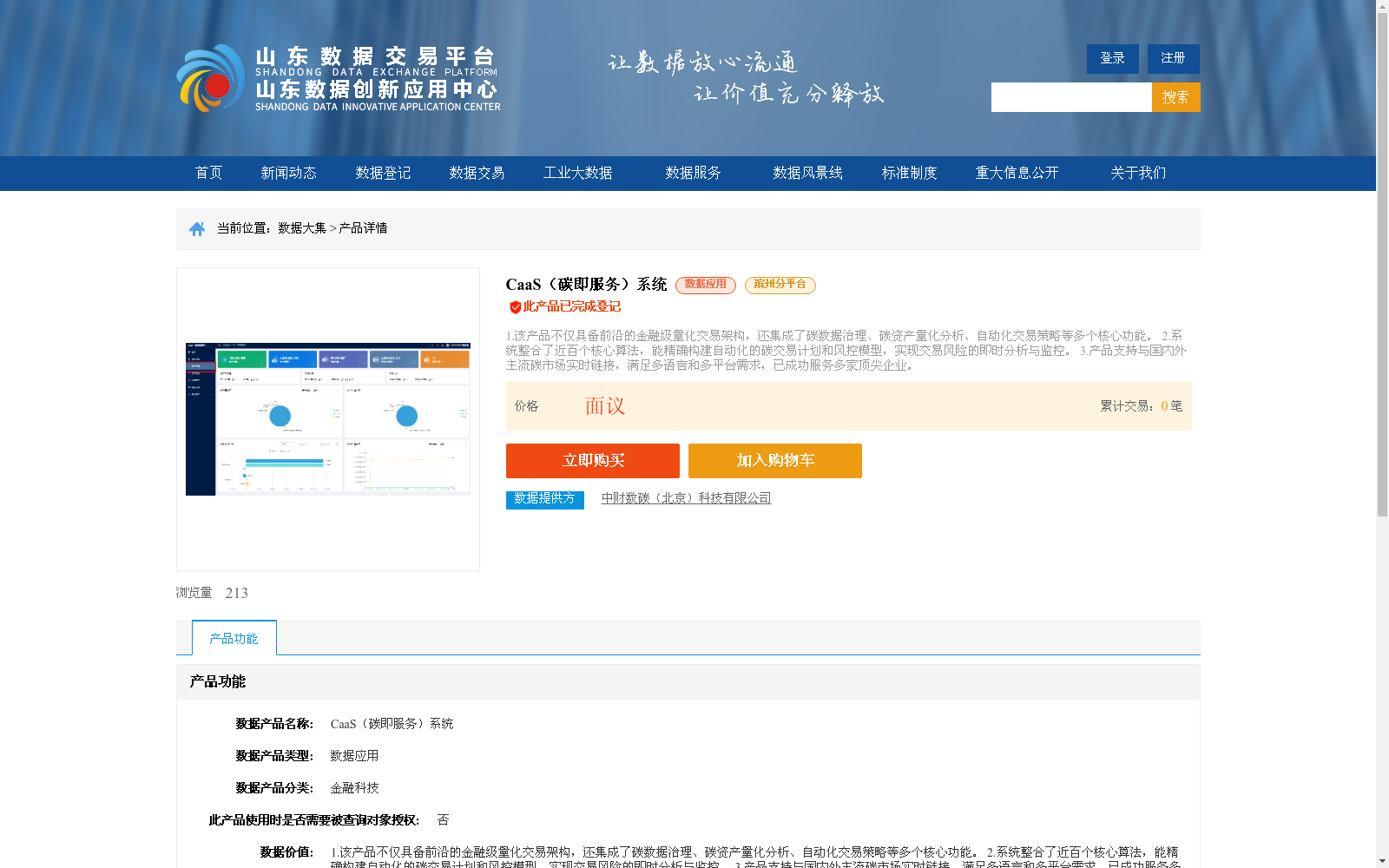Click the vertical page scrollbar thumb
Viewport: 1389px width, 868px height.
click(1382, 265)
